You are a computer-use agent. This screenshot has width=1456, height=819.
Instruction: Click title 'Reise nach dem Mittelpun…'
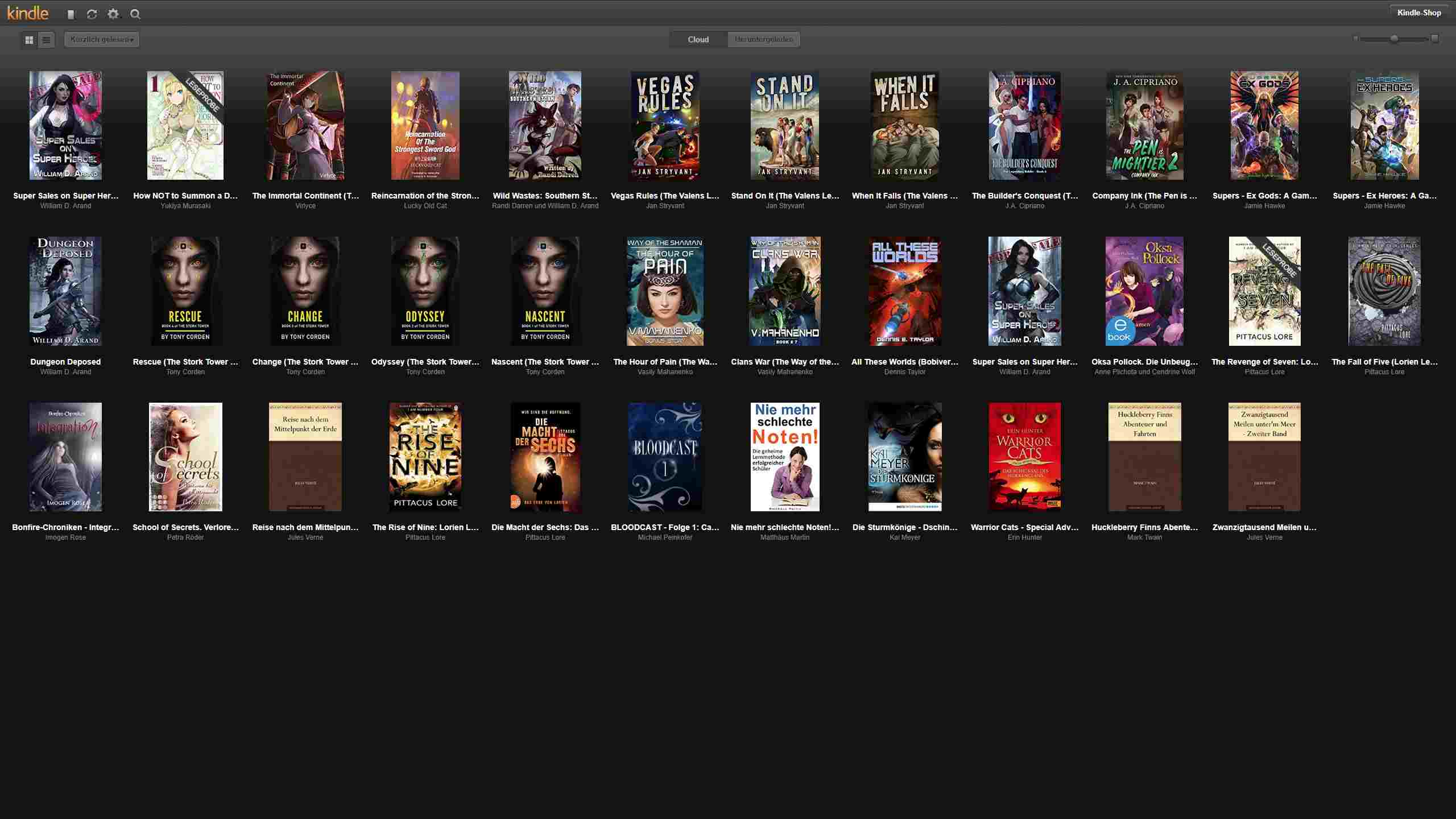click(x=305, y=527)
